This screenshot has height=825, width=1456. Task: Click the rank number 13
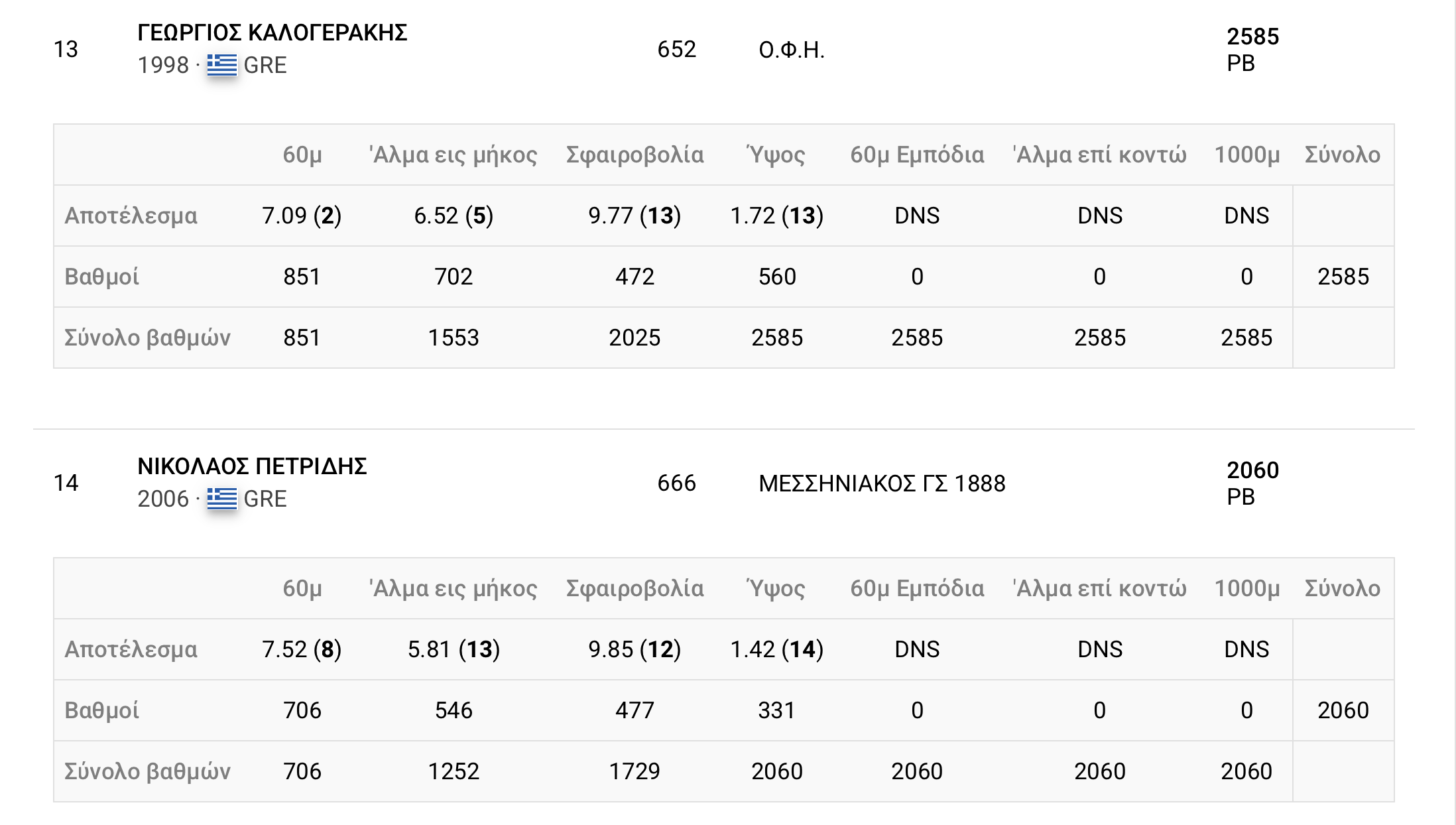pyautogui.click(x=66, y=50)
